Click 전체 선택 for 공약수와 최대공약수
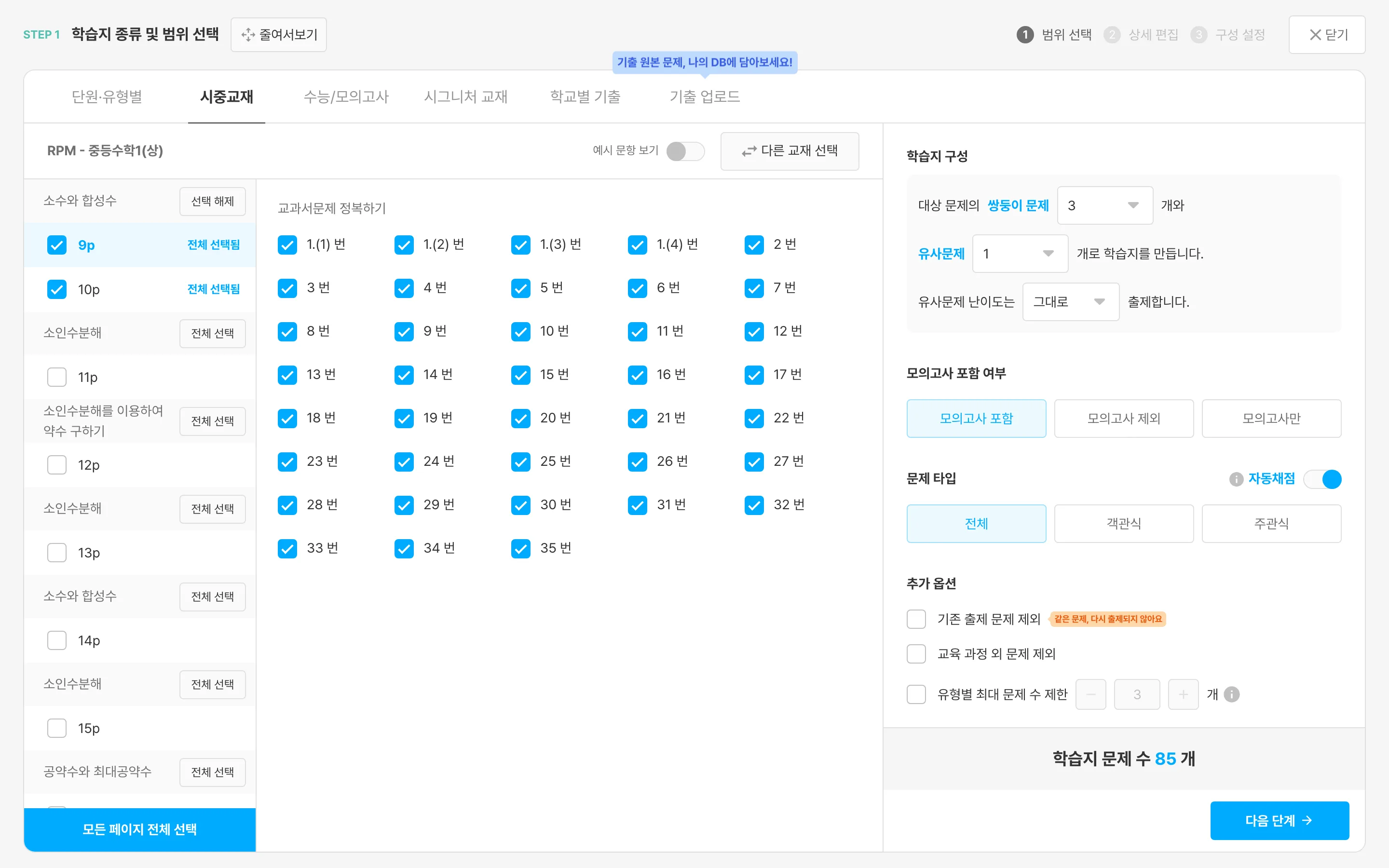This screenshot has width=1389, height=868. pyautogui.click(x=212, y=773)
